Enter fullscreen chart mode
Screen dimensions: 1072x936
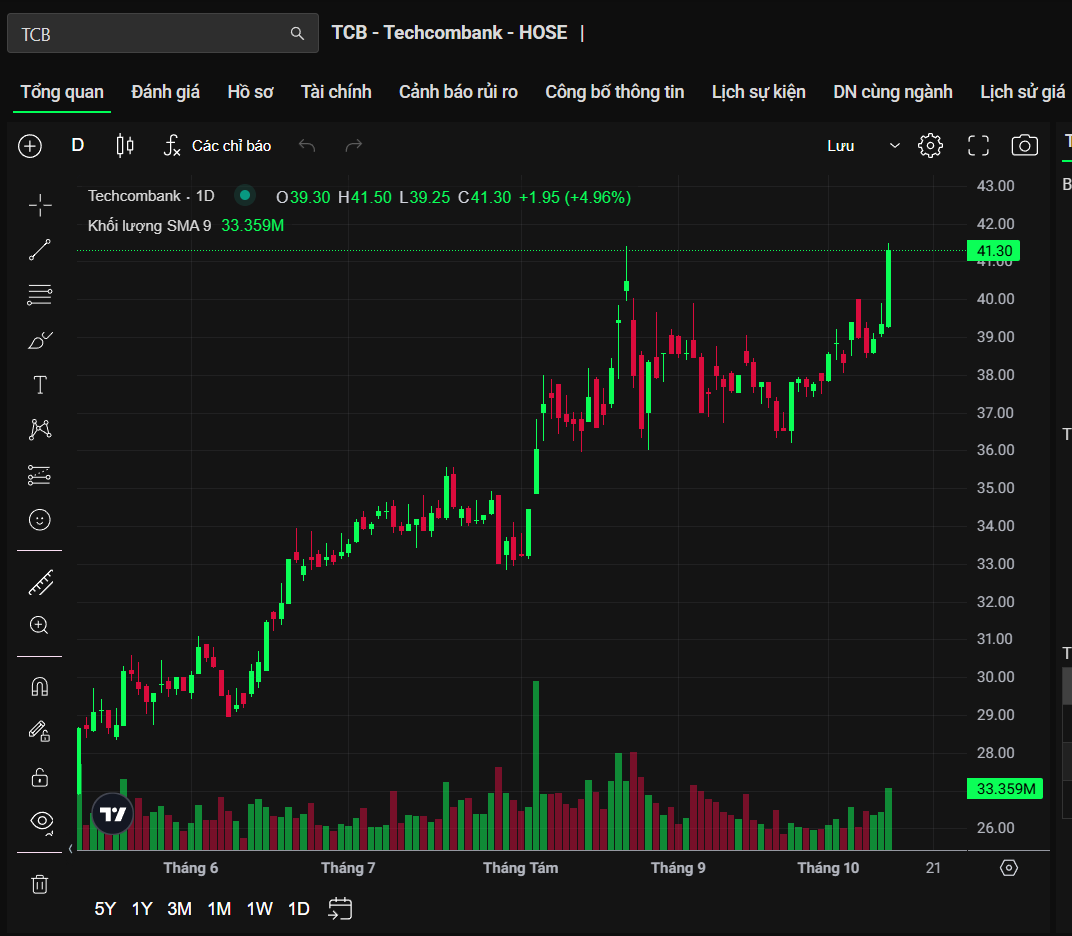(978, 146)
